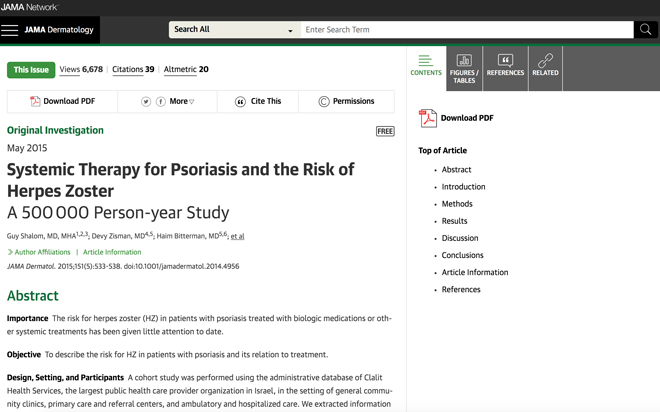Click the sidebar Download PDF link
Screen dimensions: 660x412
(467, 118)
